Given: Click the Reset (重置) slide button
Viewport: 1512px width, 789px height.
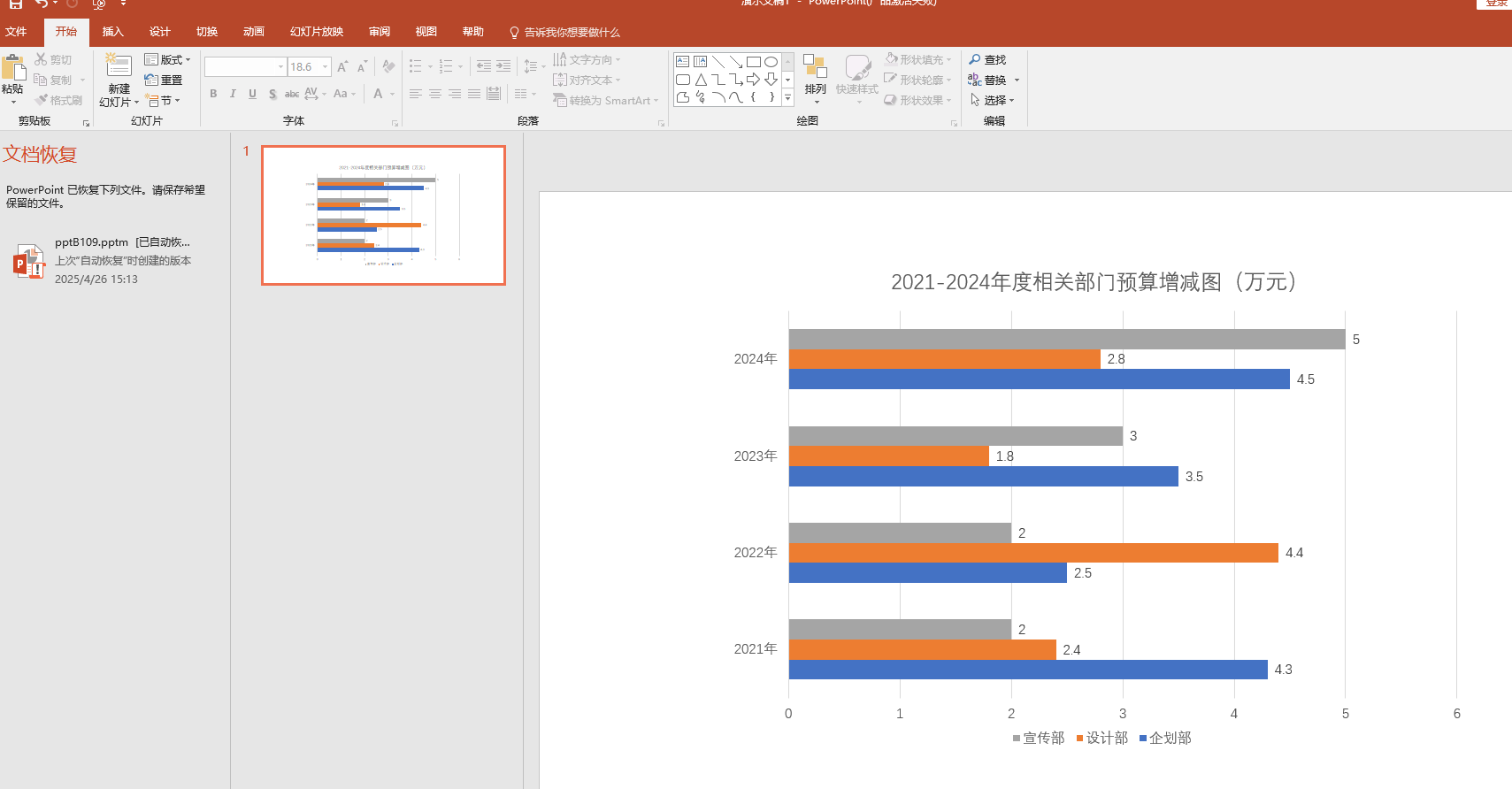Looking at the screenshot, I should click(x=165, y=80).
